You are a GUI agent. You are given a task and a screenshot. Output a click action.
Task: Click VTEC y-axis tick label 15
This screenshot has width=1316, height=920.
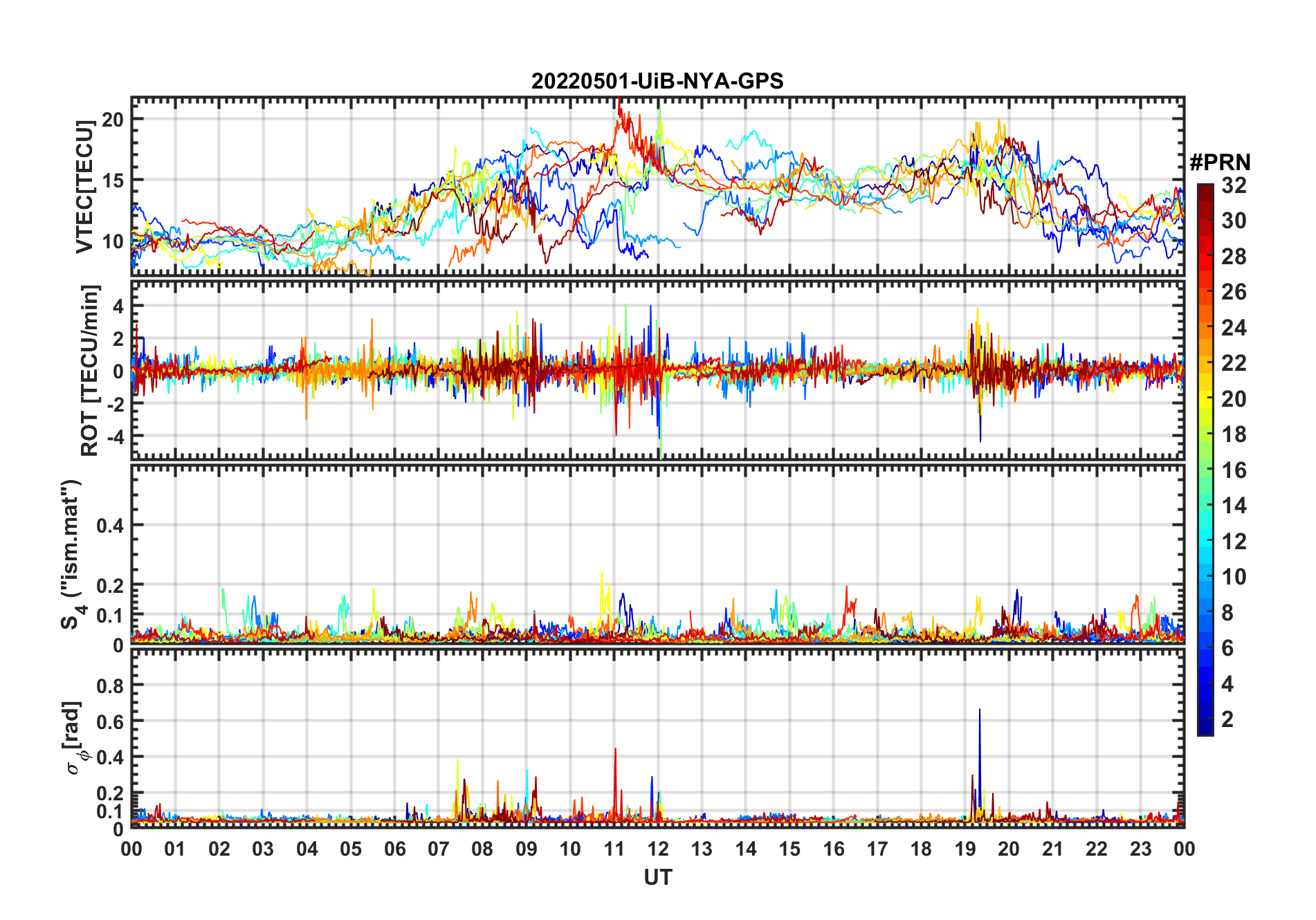pyautogui.click(x=113, y=180)
